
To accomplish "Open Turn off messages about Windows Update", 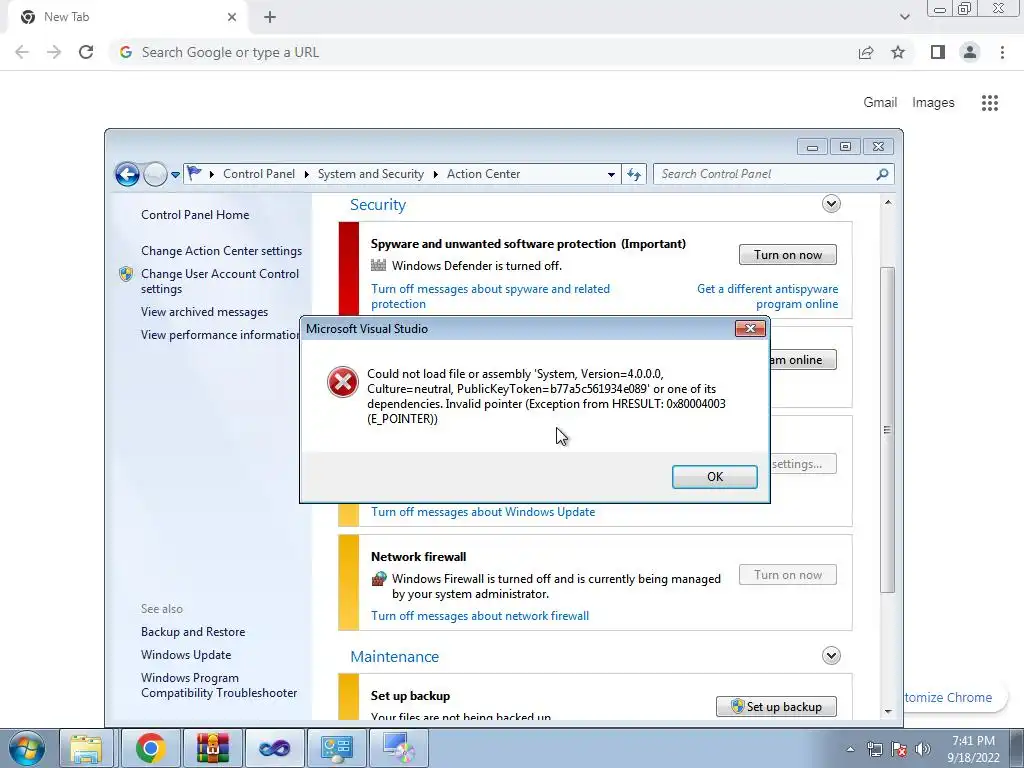I will [x=483, y=512].
